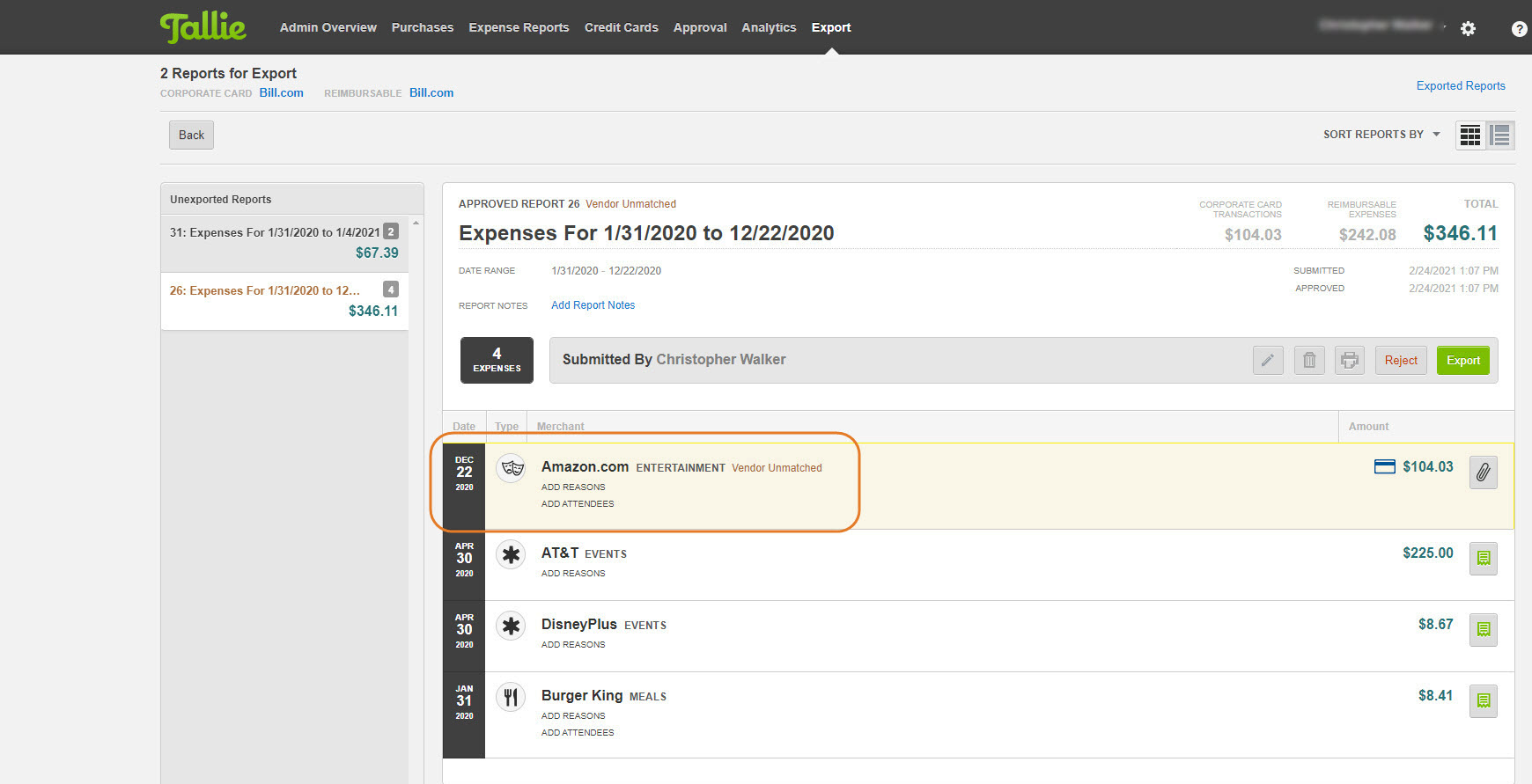Click the $225.00 amount

[x=1428, y=553]
